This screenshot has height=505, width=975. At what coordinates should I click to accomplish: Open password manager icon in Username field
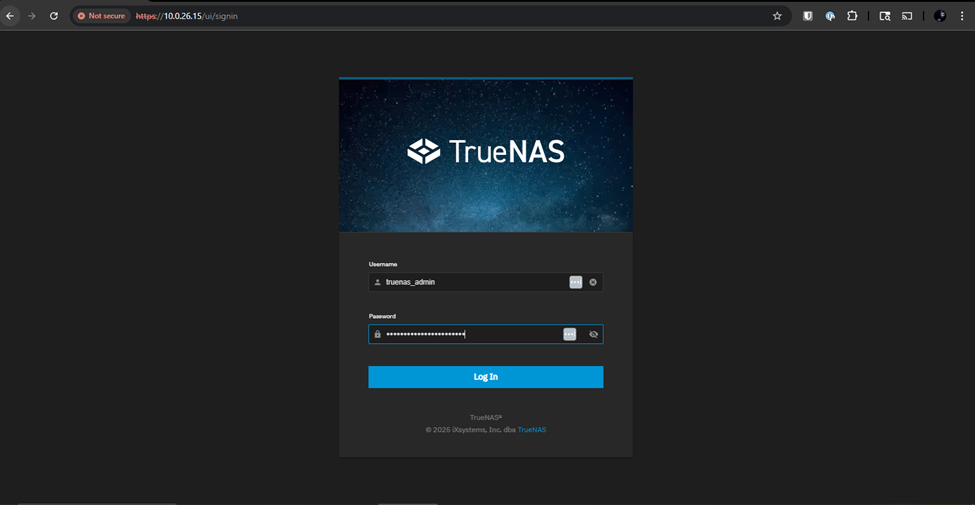pos(575,282)
